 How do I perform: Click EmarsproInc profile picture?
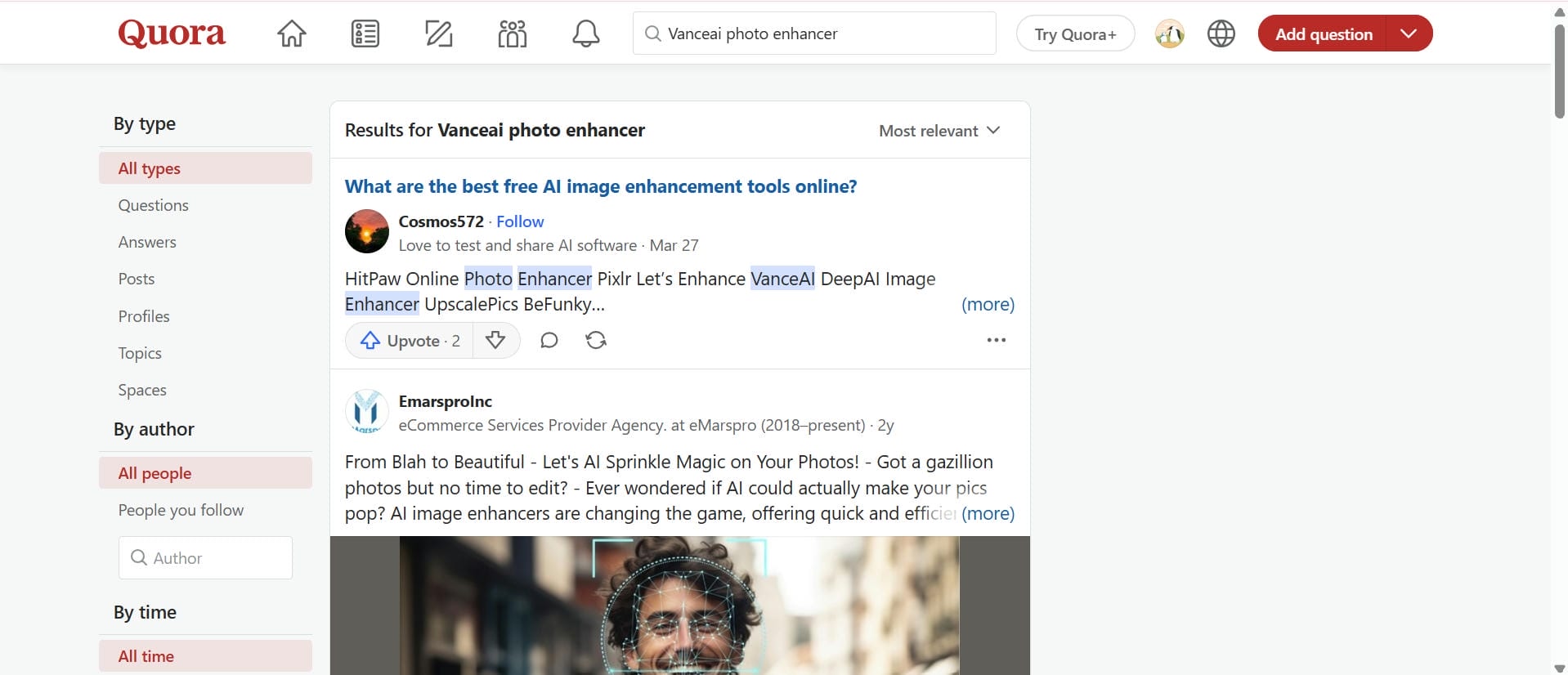(366, 411)
